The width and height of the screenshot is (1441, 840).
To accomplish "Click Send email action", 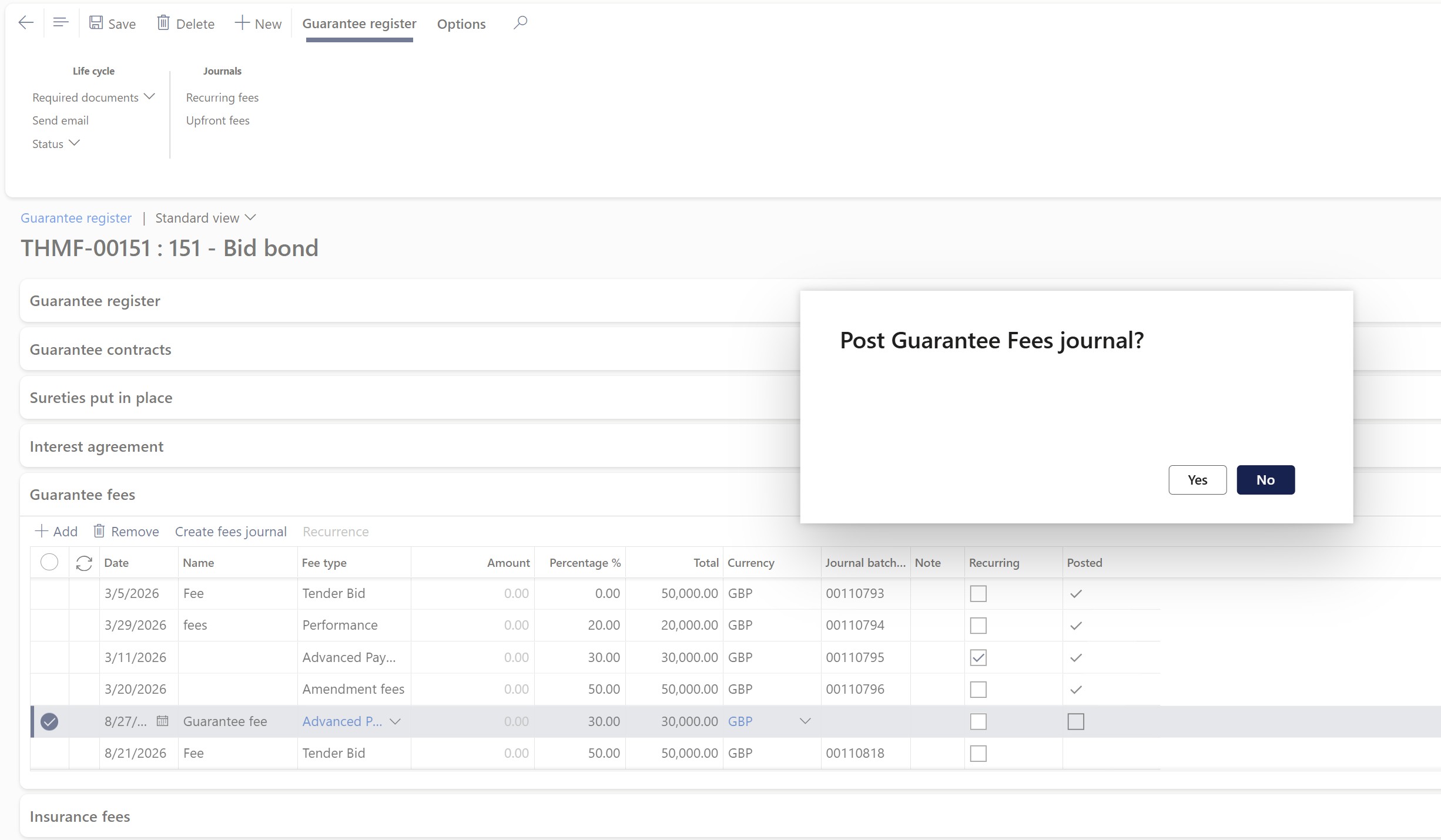I will [x=61, y=120].
